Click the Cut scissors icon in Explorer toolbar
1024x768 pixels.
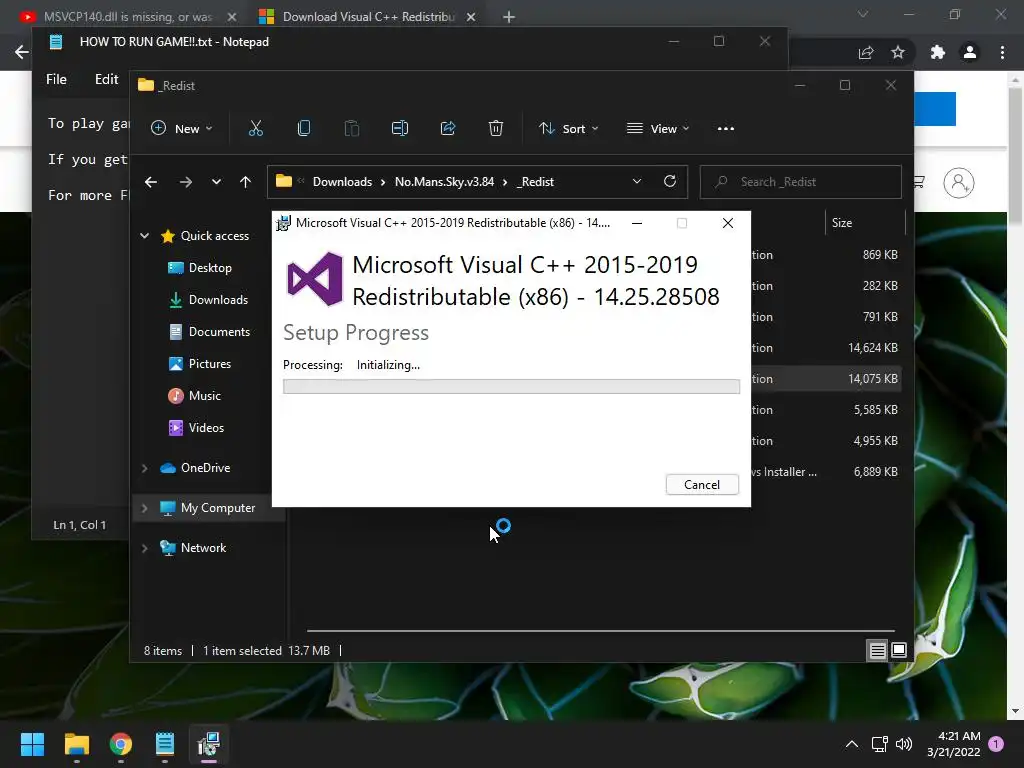pos(255,128)
